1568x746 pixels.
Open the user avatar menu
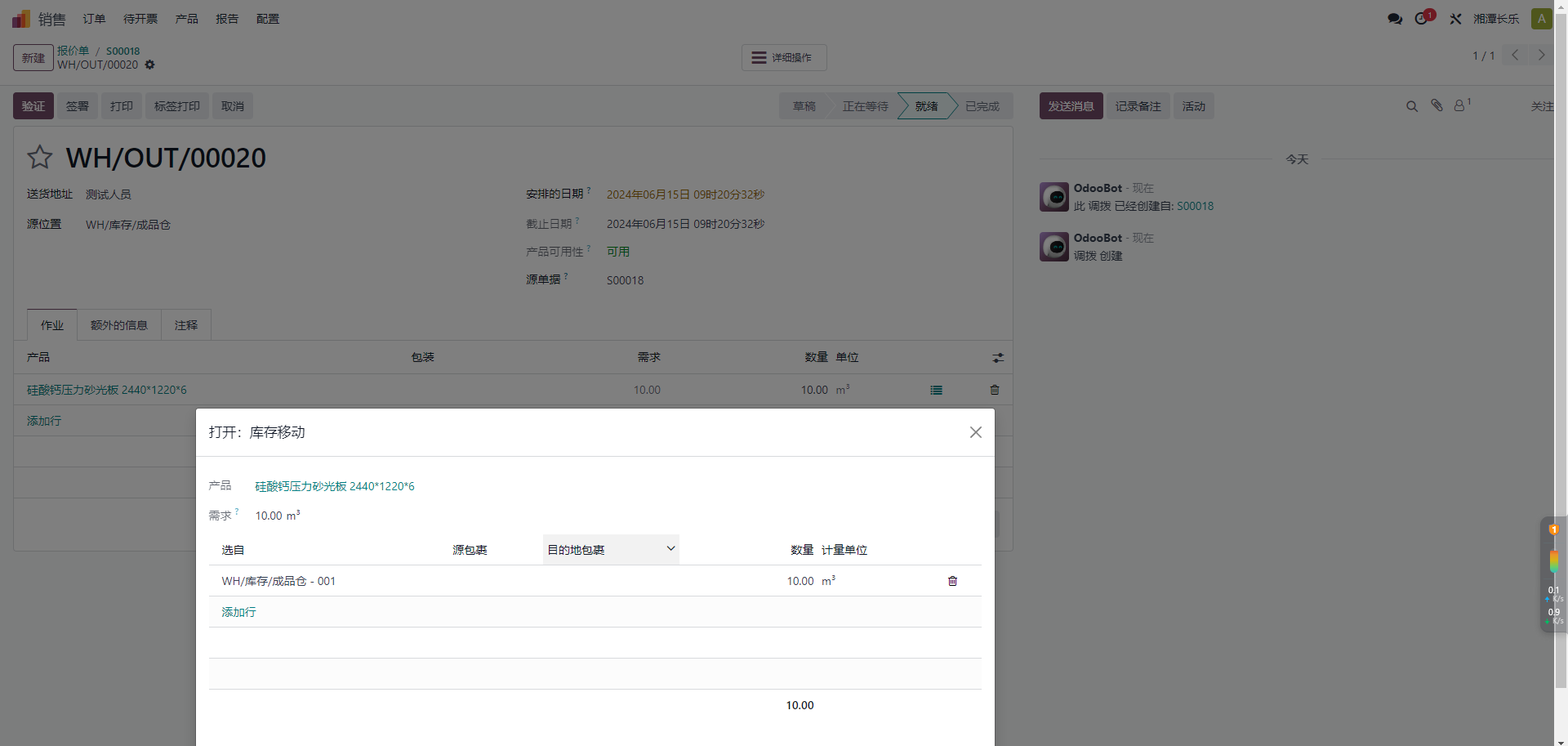[1541, 19]
